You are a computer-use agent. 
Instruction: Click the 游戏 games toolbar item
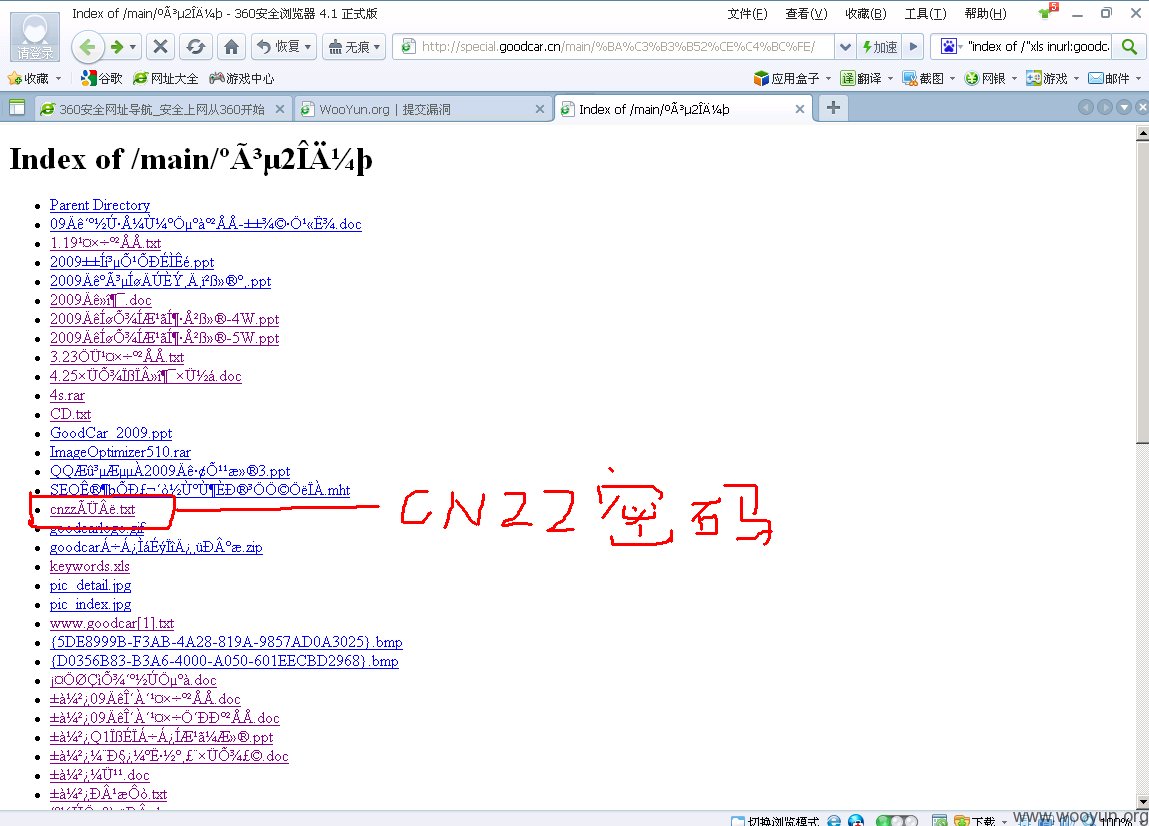1047,78
